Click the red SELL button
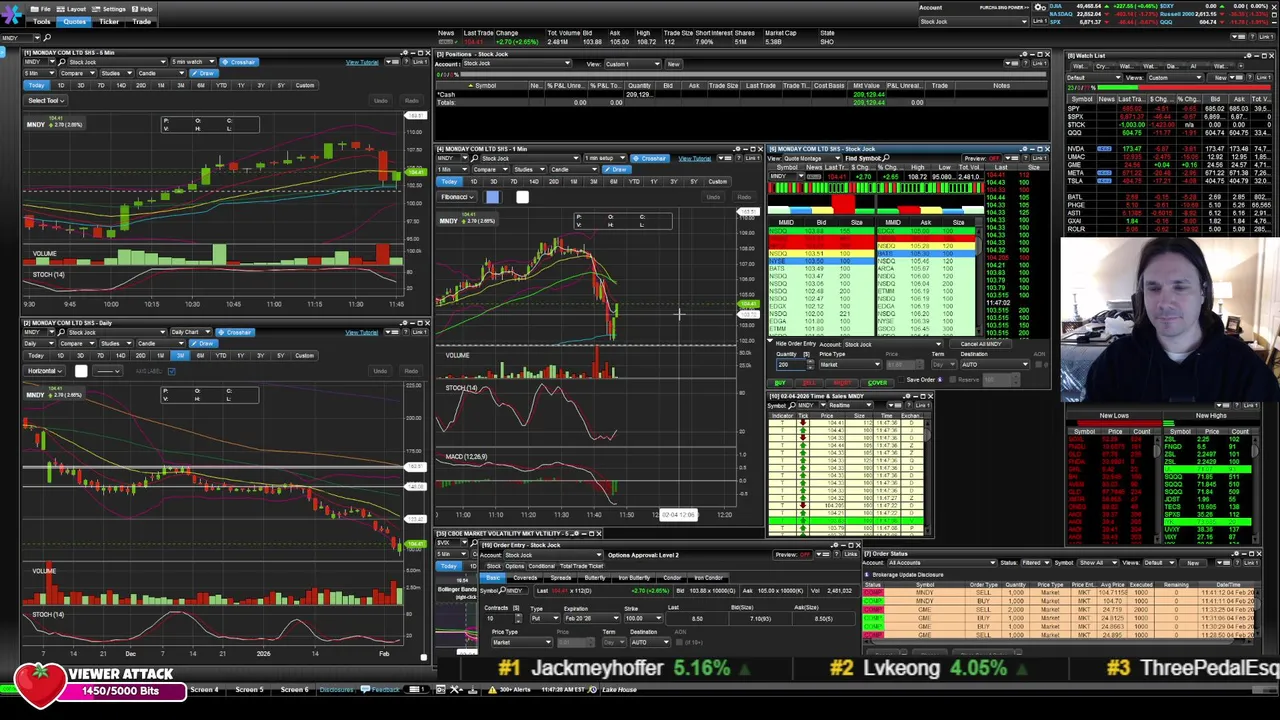Image resolution: width=1280 pixels, height=720 pixels. (x=809, y=383)
